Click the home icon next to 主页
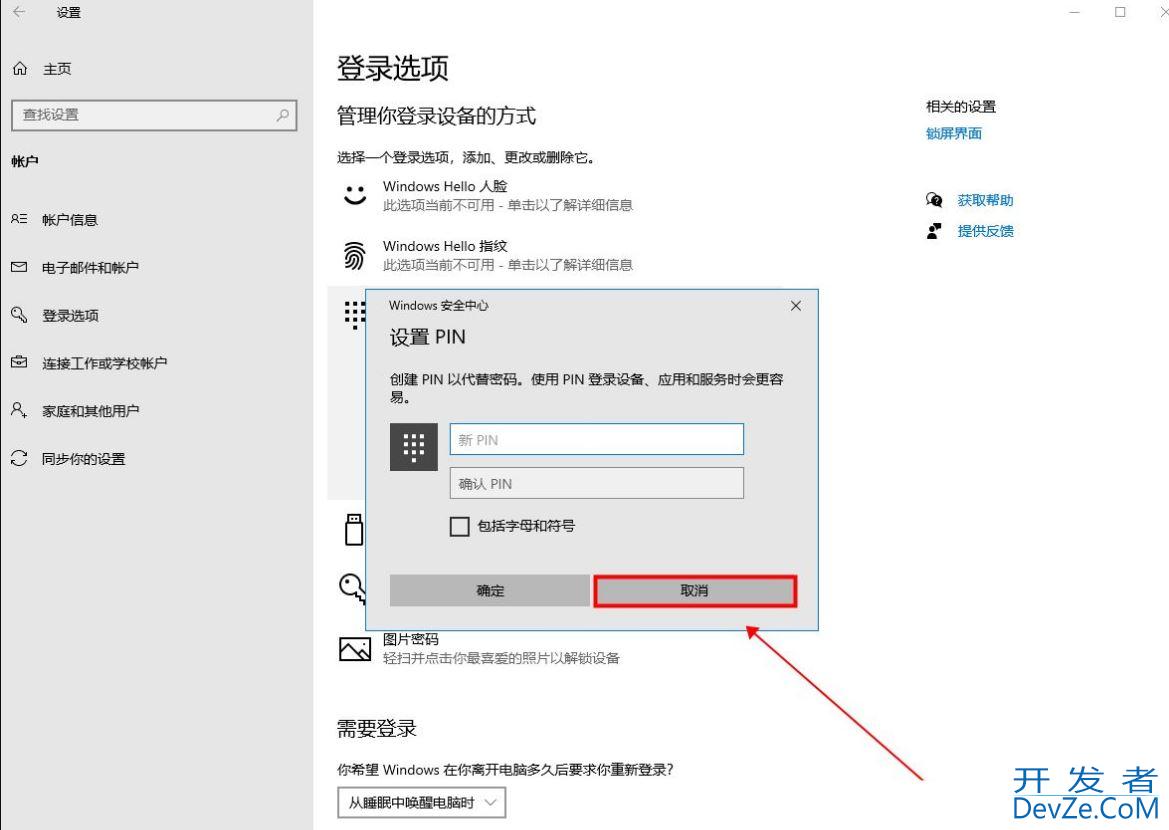The height and width of the screenshot is (830, 1169). (x=19, y=69)
